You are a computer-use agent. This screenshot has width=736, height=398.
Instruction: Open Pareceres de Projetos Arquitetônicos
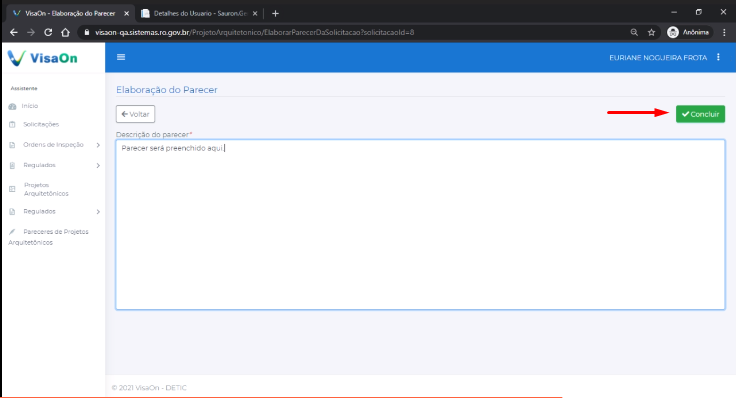(48, 237)
